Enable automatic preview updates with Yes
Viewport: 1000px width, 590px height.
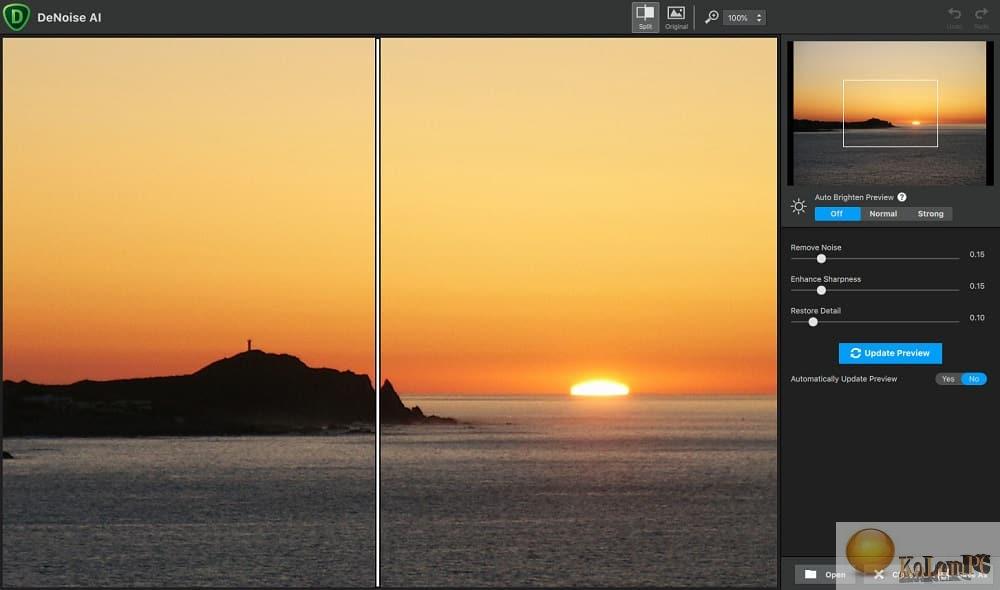coord(948,379)
